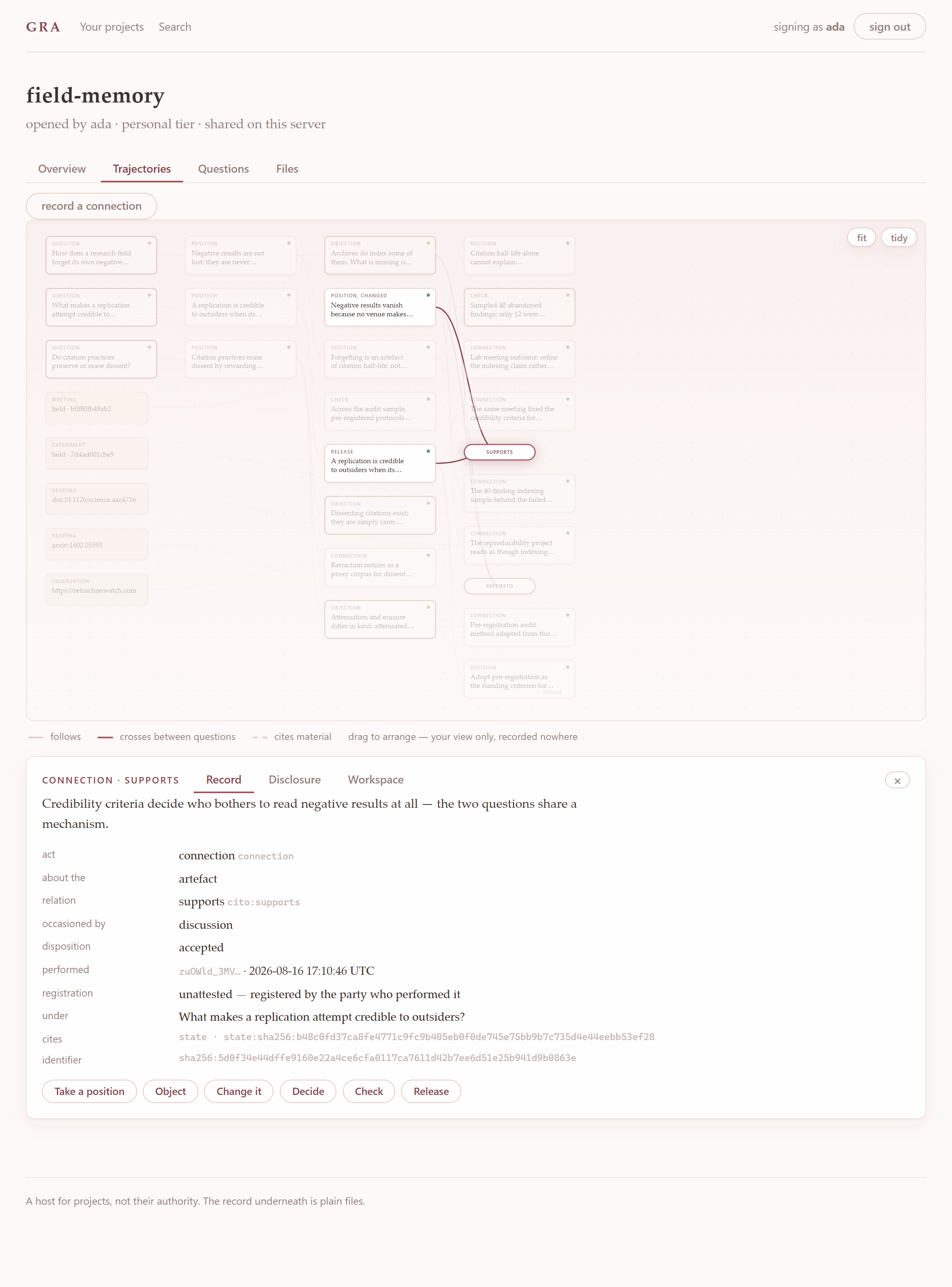Select check node 'Across the audit sample'
The height and width of the screenshot is (1287, 952).
coord(380,412)
